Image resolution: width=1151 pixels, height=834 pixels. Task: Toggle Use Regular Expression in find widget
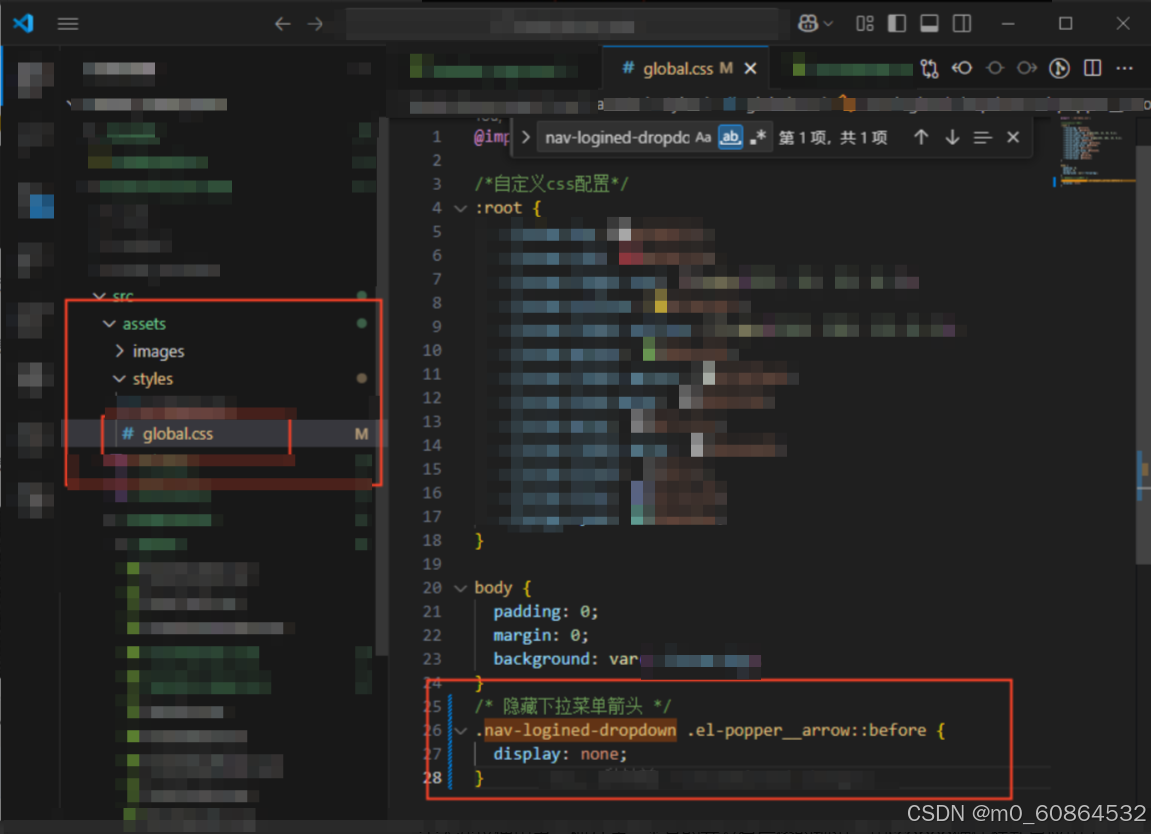point(758,137)
